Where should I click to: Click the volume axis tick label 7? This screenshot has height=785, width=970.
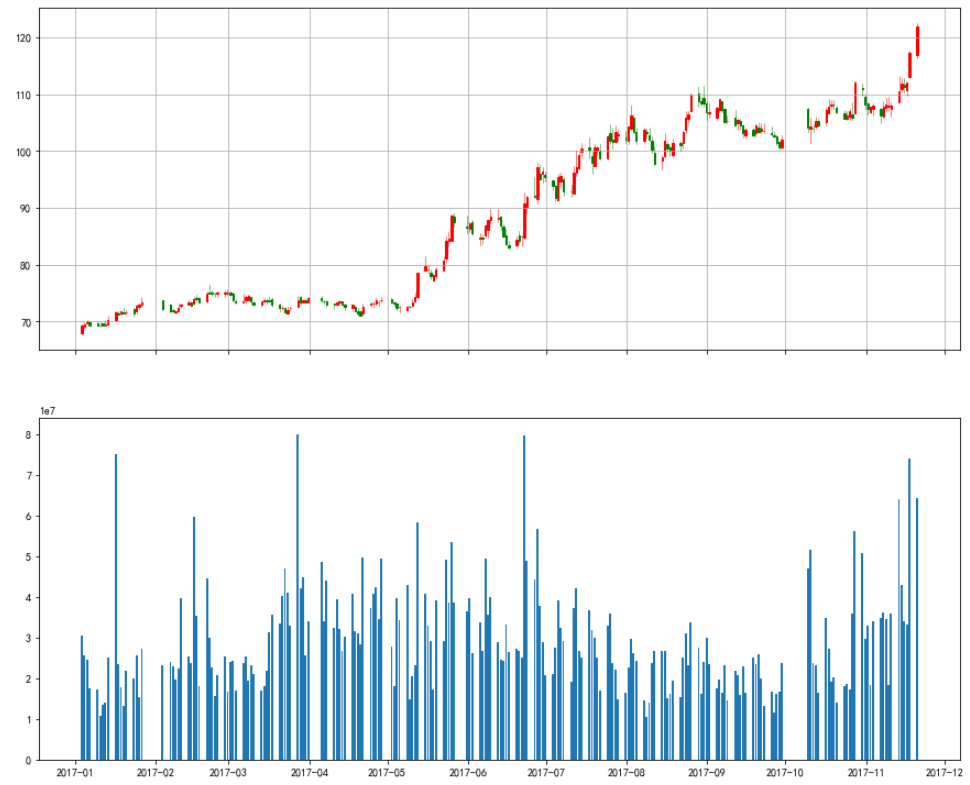point(28,476)
